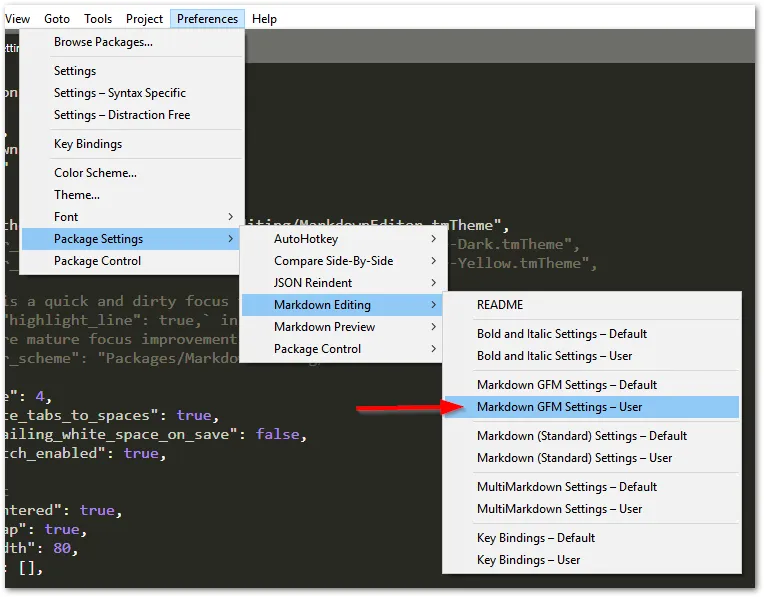Screen dimensions: 764x597
Task: Expand JSON Reindent settings
Action: click(x=342, y=283)
